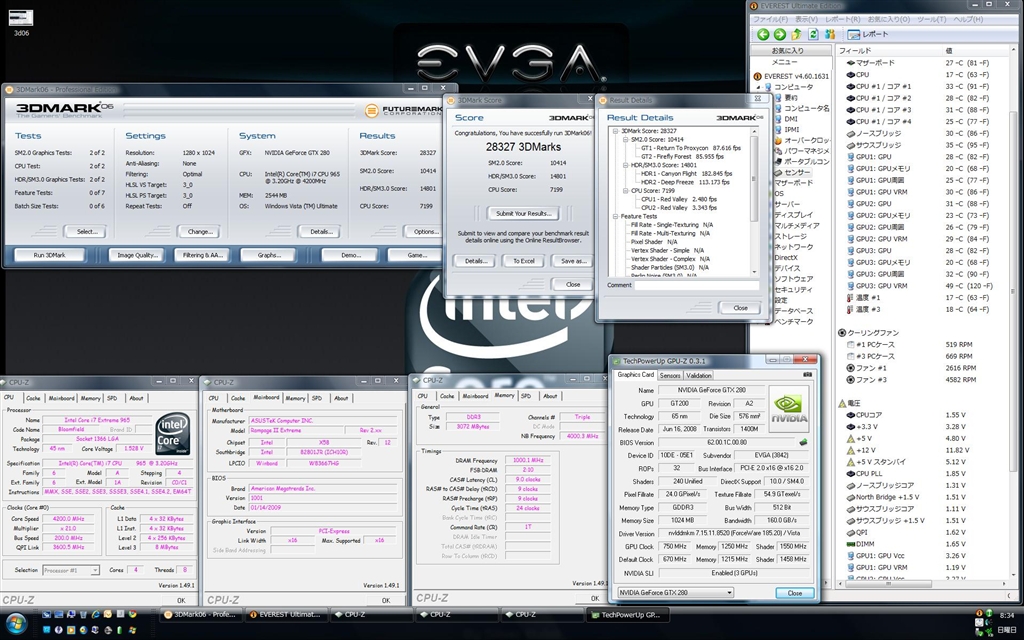Switch to the Sensors tab in GPU-Z

[x=670, y=375]
